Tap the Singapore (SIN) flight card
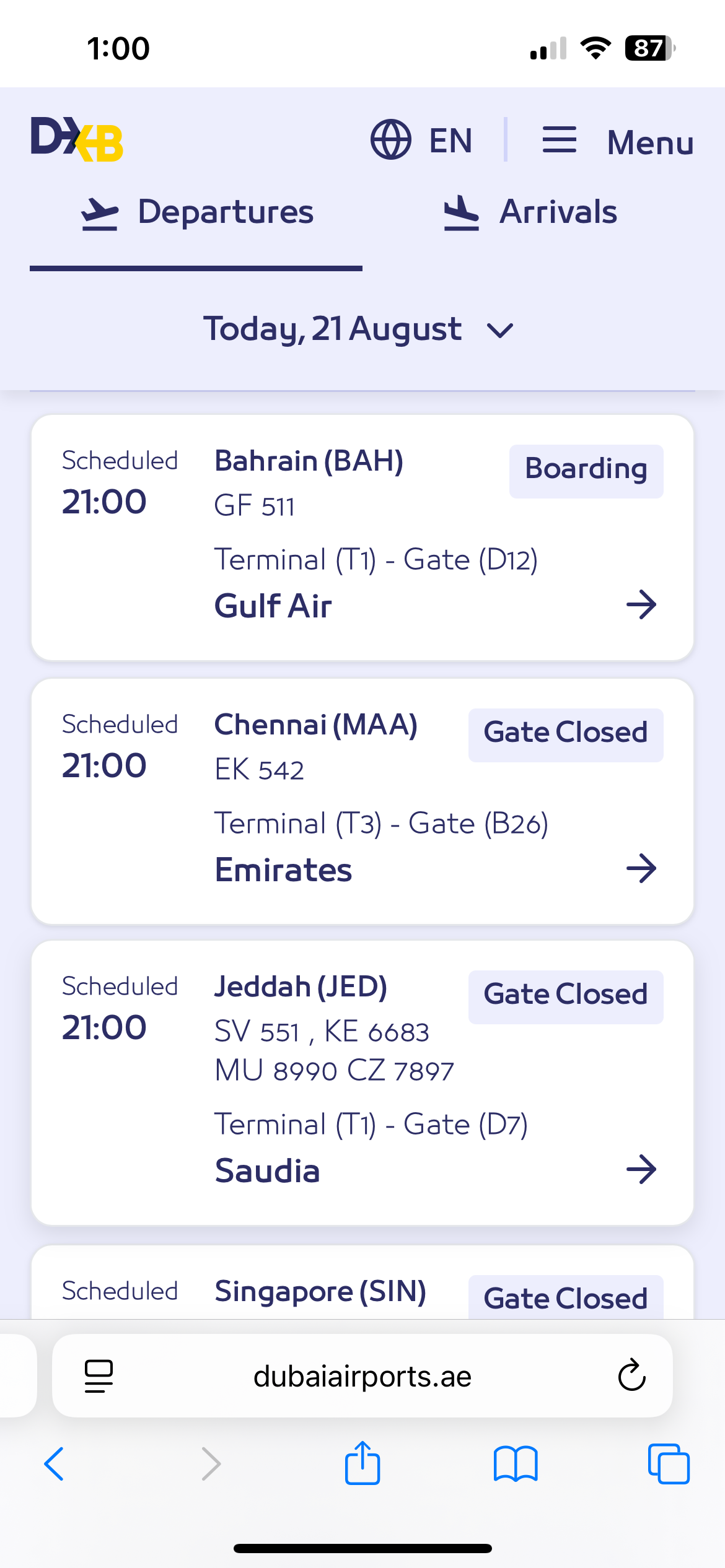This screenshot has width=725, height=1568. pos(320,1291)
